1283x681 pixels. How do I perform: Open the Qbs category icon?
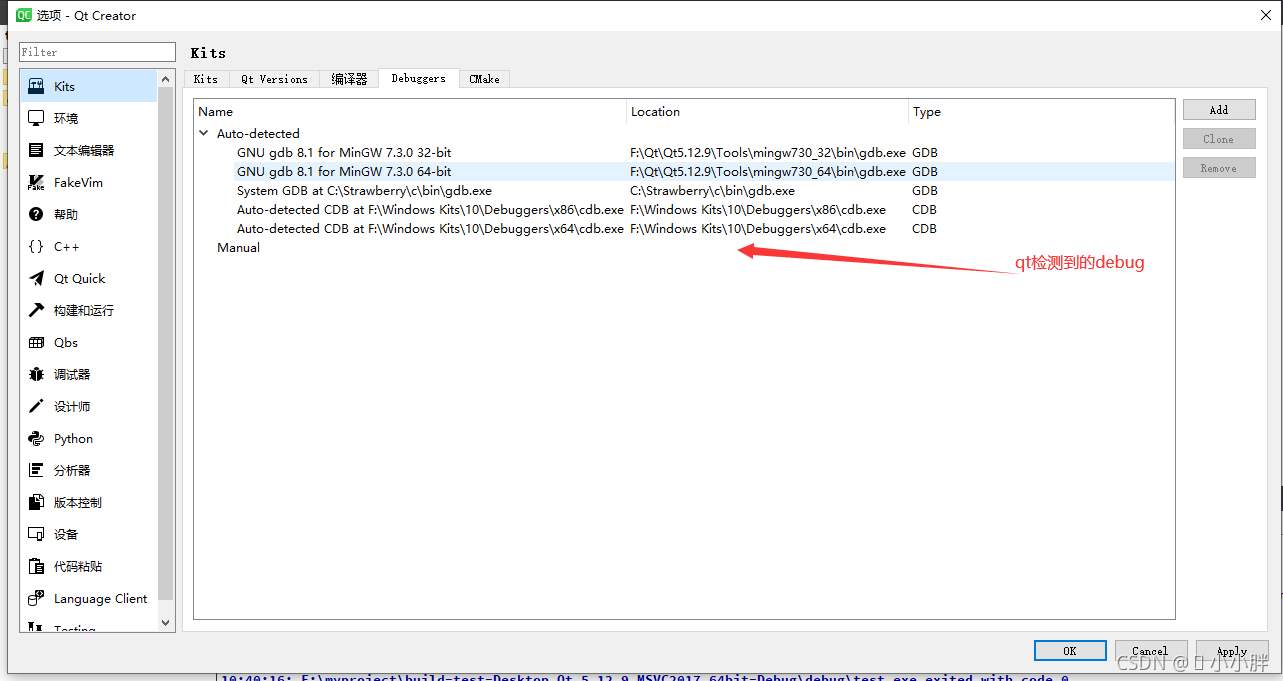(36, 342)
